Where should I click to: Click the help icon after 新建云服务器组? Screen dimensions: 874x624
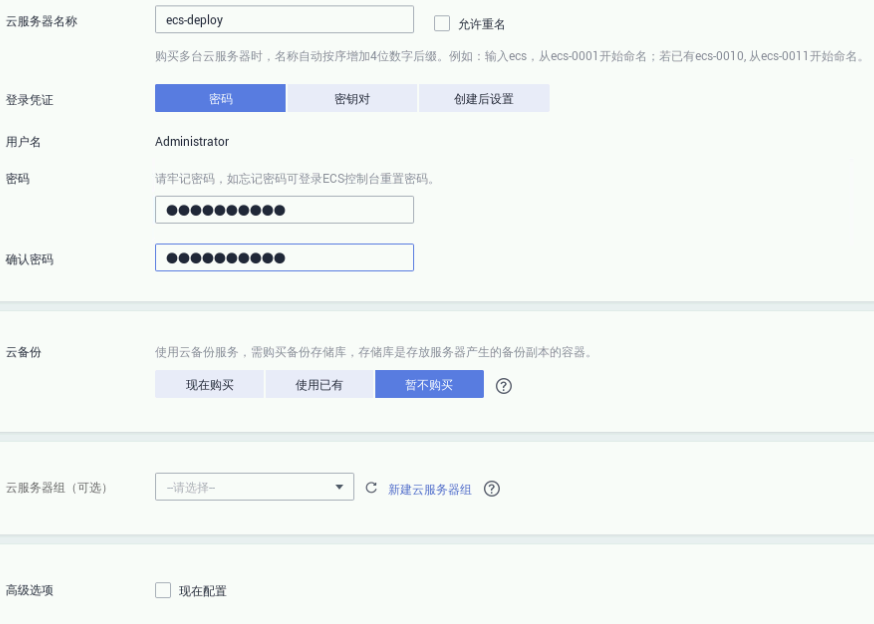[492, 489]
